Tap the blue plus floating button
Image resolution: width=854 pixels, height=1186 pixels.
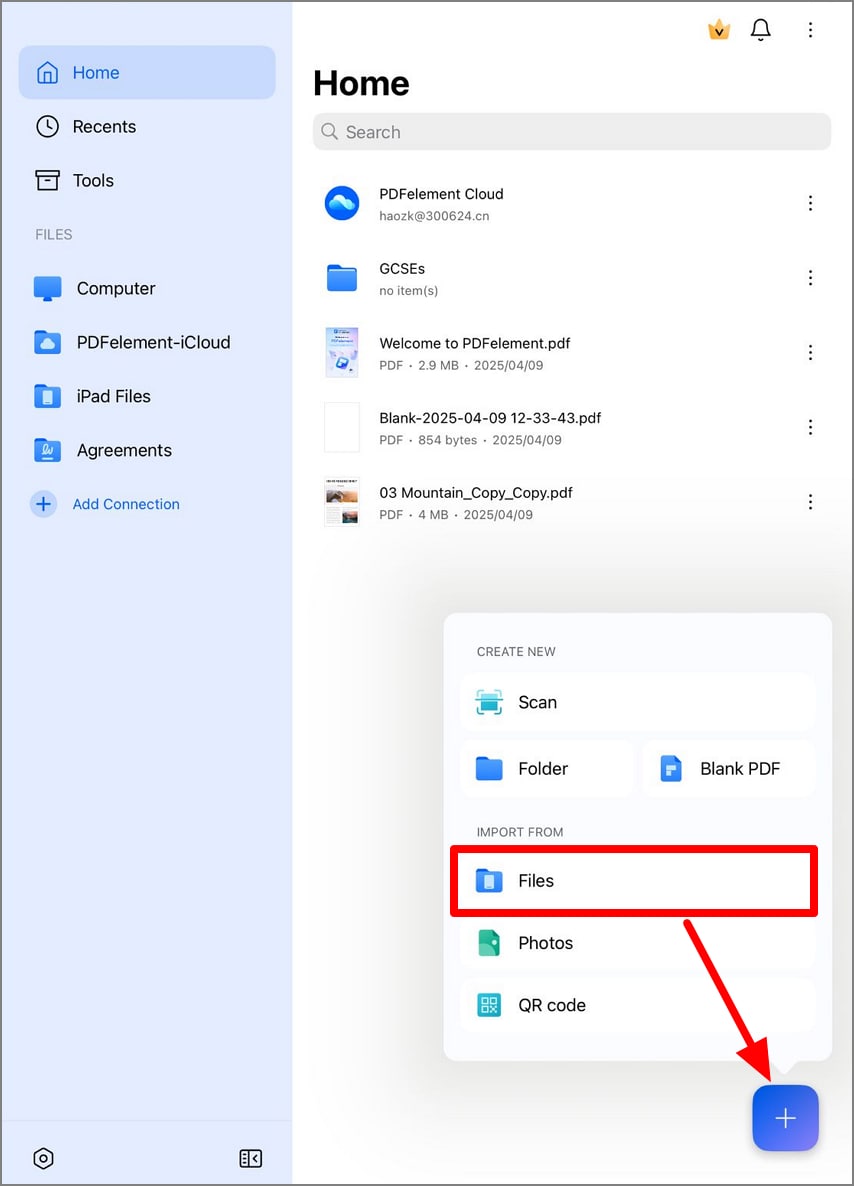point(785,1118)
